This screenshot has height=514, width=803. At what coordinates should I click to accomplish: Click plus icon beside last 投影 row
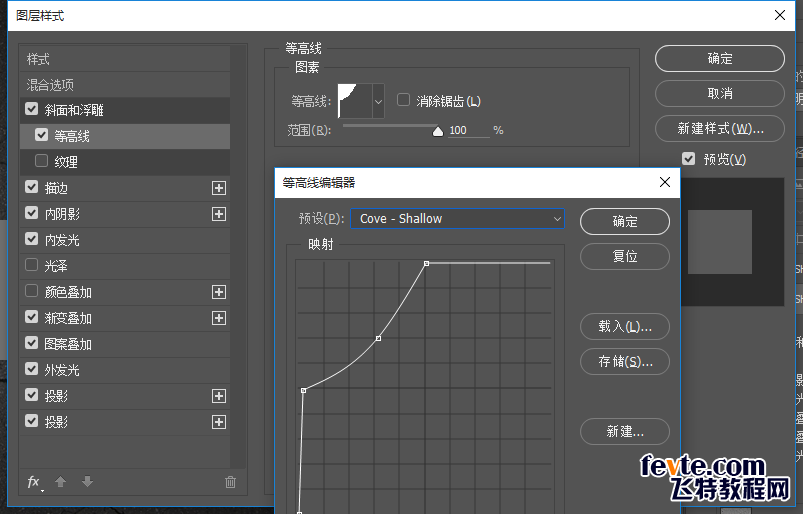219,422
